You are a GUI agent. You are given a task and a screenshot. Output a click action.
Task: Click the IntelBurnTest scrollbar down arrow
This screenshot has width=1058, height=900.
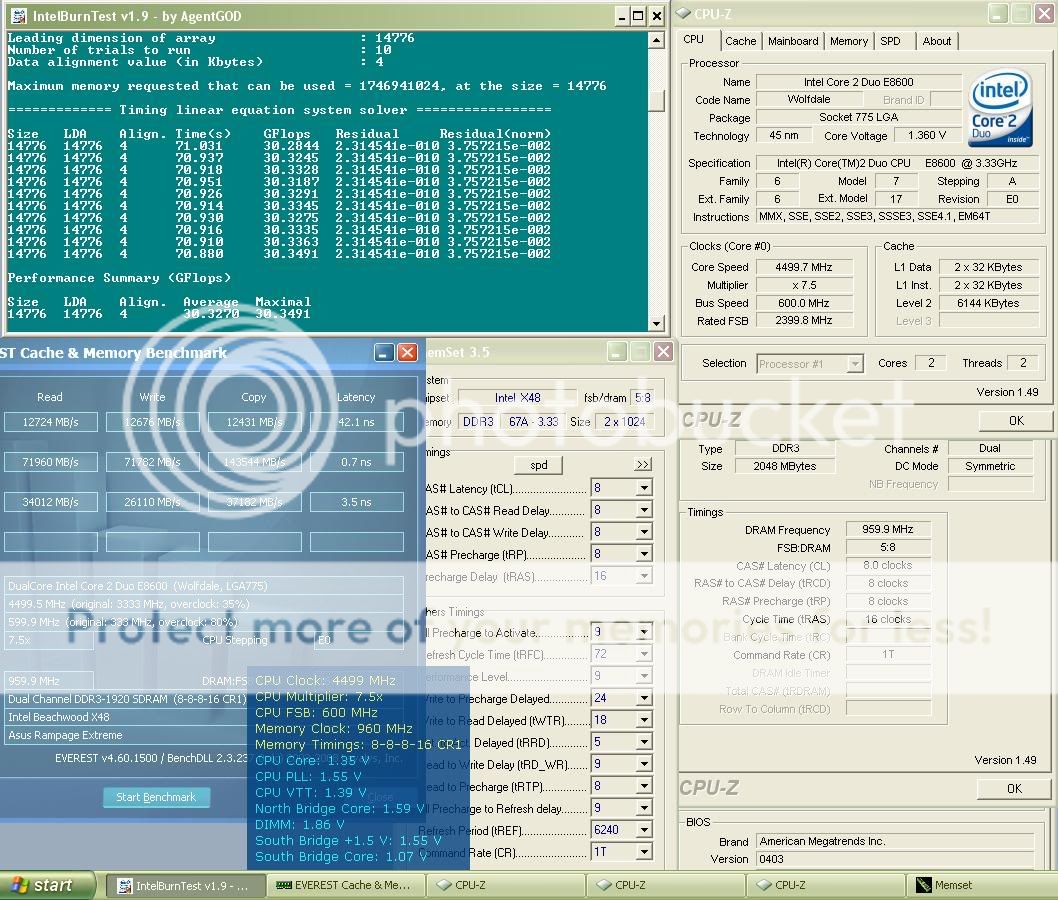[x=656, y=323]
